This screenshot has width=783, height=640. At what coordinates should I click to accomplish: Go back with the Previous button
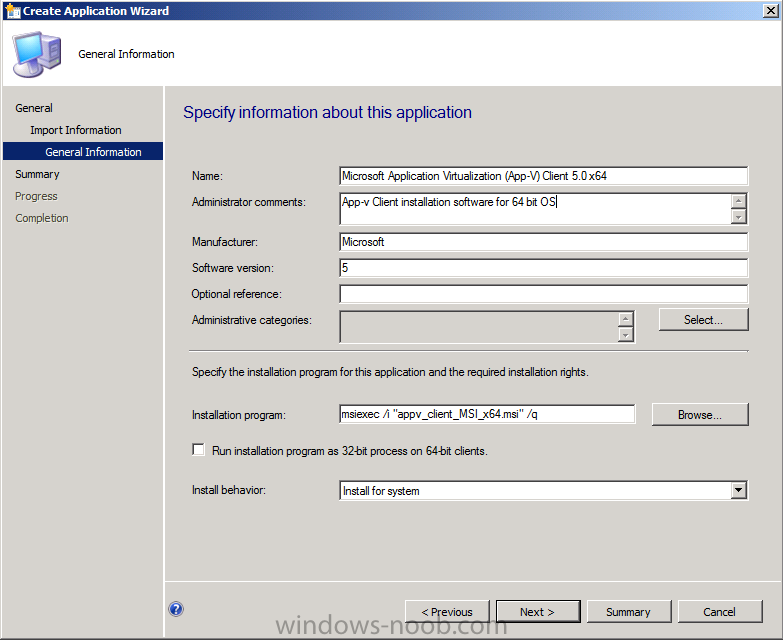tap(447, 612)
